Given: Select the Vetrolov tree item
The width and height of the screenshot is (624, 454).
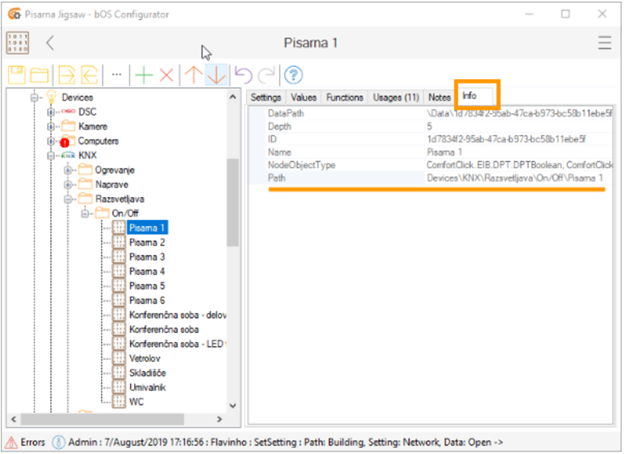Looking at the screenshot, I should [x=147, y=358].
